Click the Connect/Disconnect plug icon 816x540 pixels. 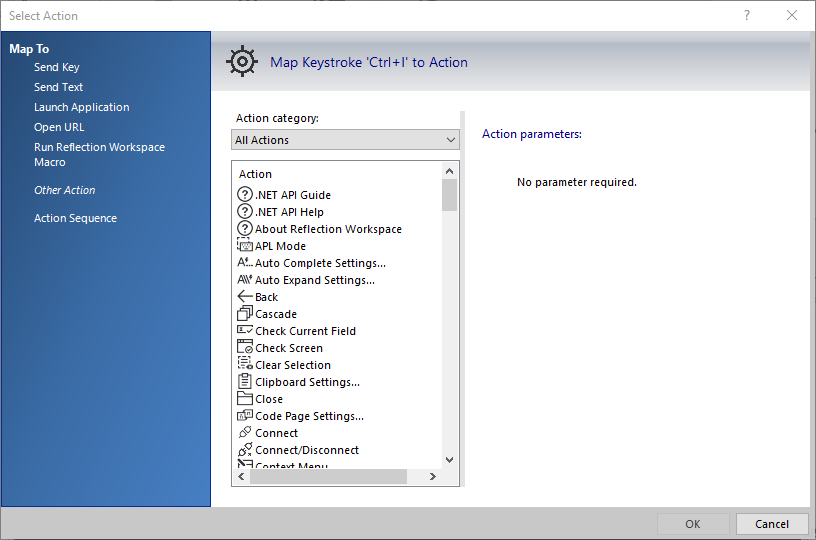click(245, 449)
